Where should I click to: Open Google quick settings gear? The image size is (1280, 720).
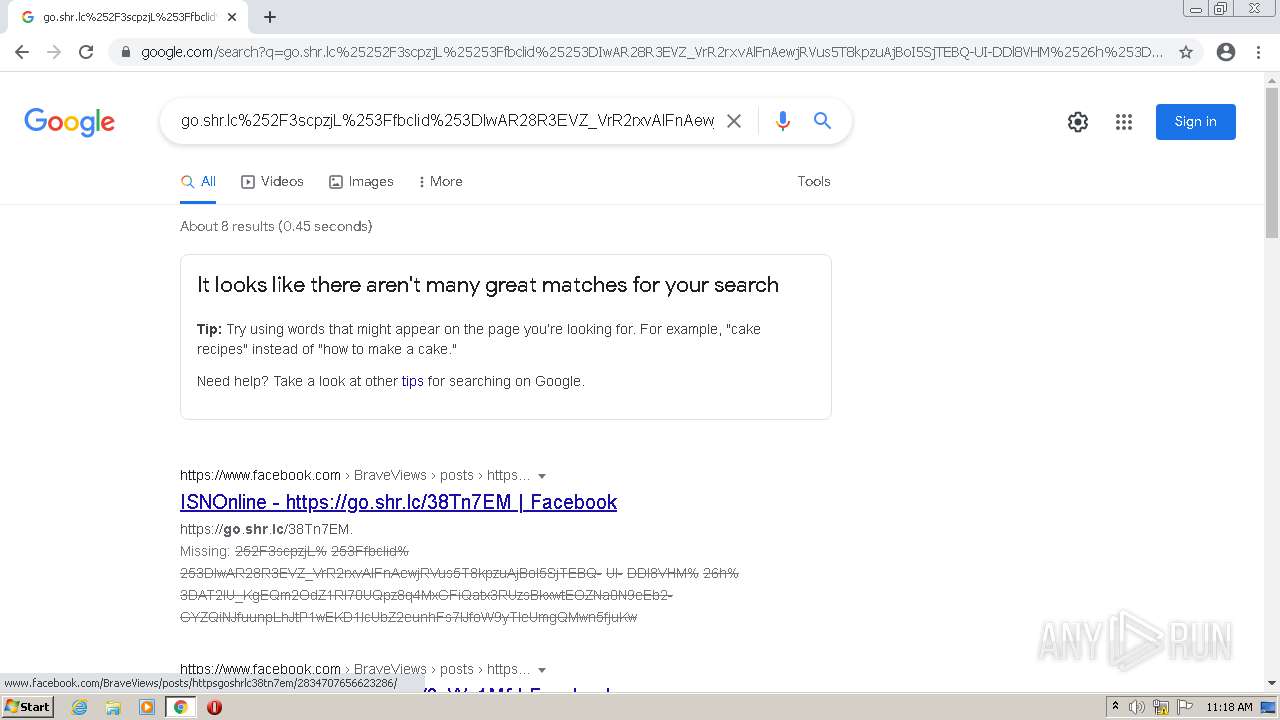tap(1078, 122)
